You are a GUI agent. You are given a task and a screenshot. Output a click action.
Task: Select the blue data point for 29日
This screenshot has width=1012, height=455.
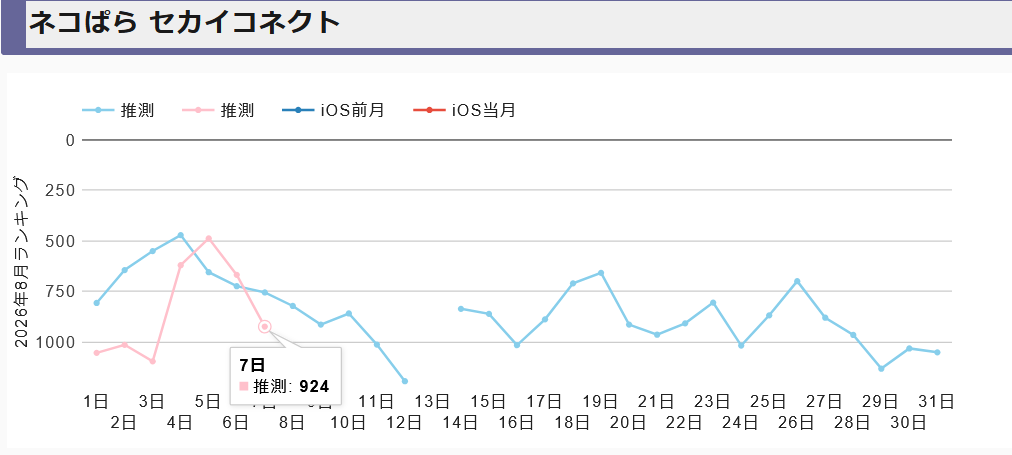pos(882,369)
